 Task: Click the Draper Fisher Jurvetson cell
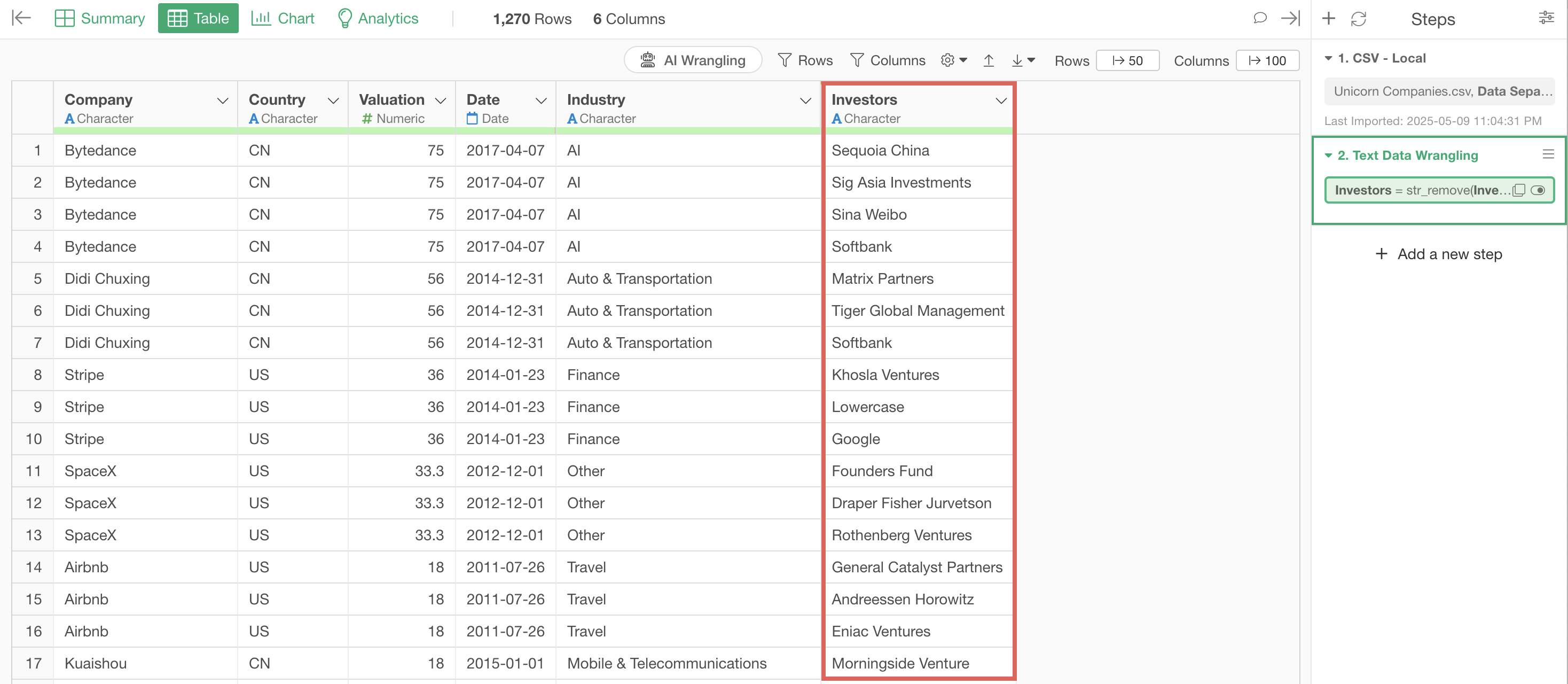(919, 503)
